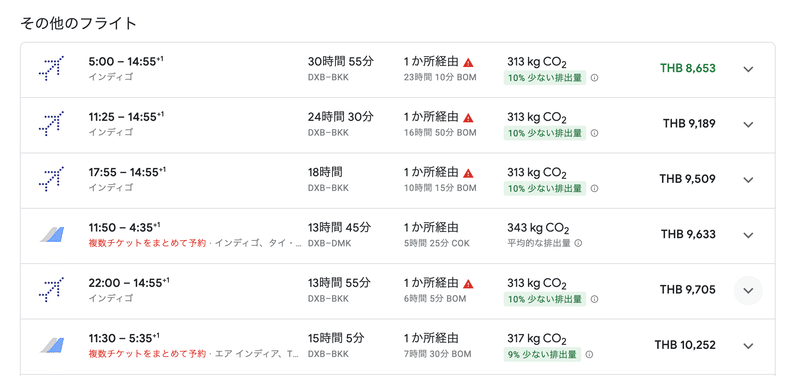Click the IndiGo logo on the 17:55 departure flight
This screenshot has width=800, height=376.
pyautogui.click(x=51, y=179)
